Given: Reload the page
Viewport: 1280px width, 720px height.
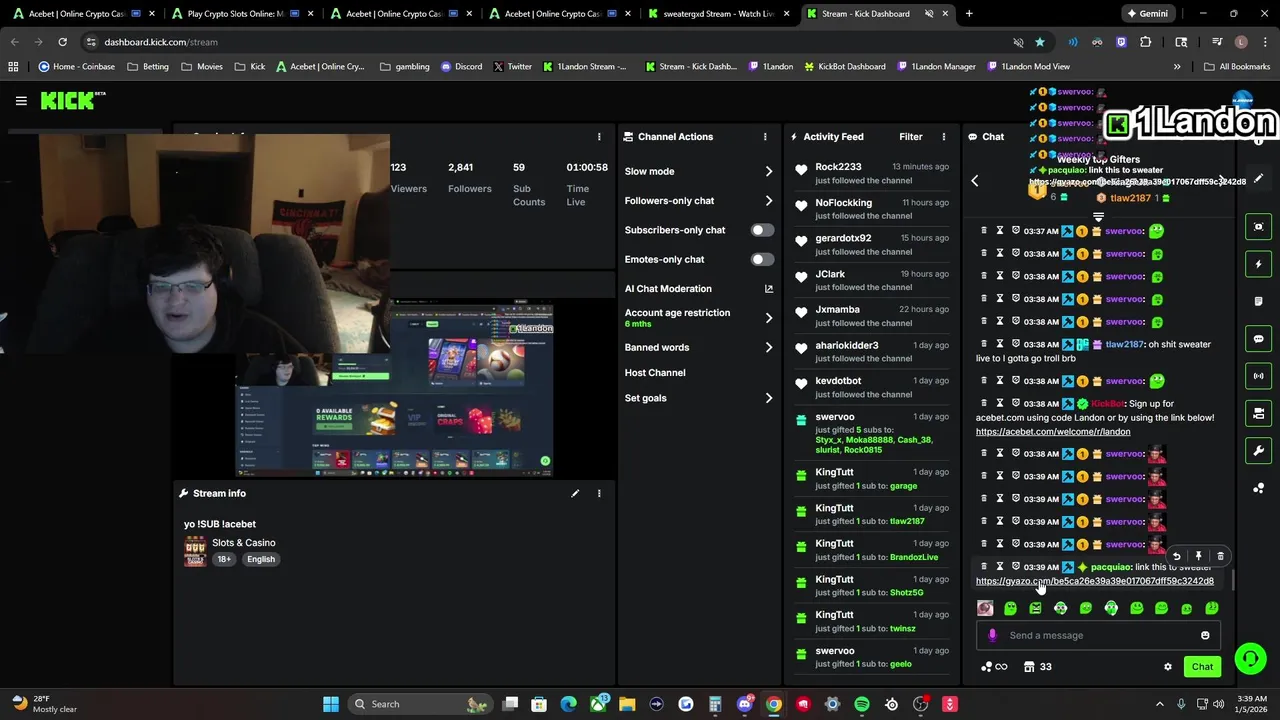Looking at the screenshot, I should pyautogui.click(x=62, y=42).
